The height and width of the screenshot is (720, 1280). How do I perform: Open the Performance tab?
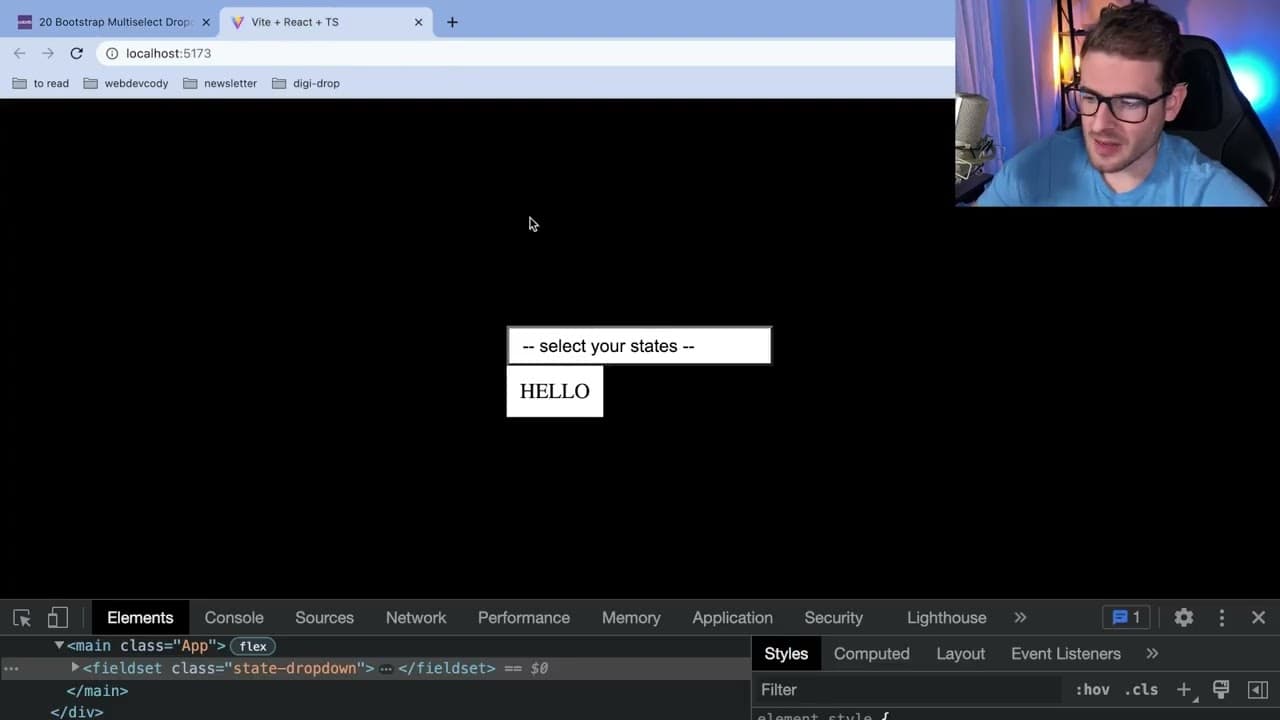click(x=524, y=618)
